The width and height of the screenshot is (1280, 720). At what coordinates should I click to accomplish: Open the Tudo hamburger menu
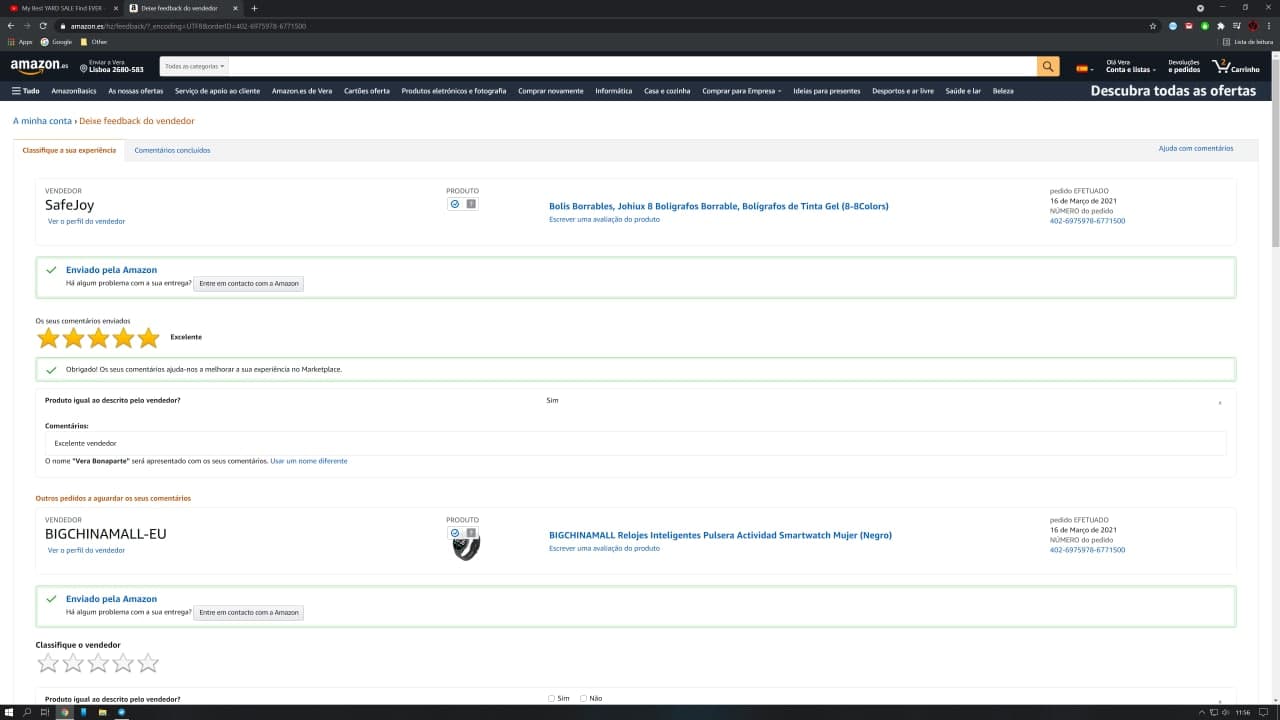click(25, 91)
